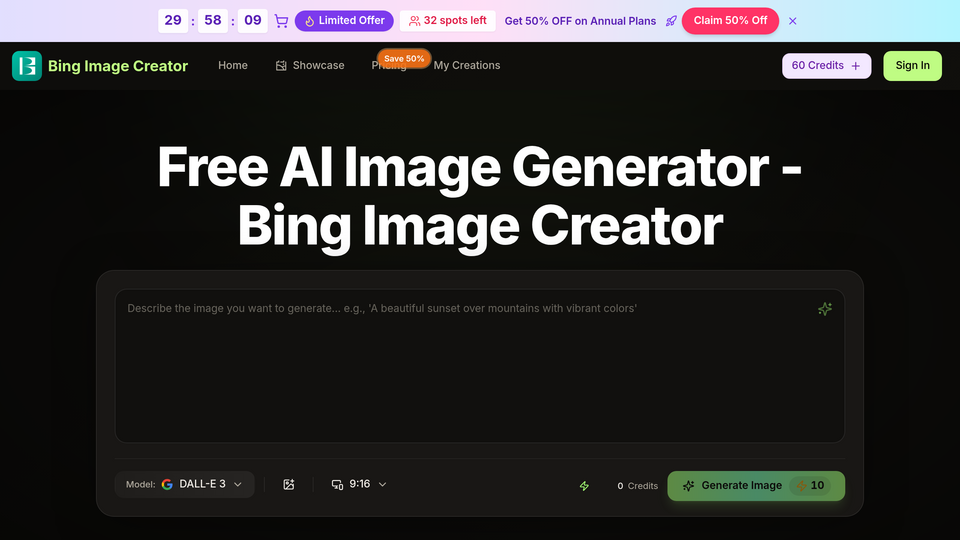
Task: Click the green lightning bolt icon
Action: tap(584, 486)
